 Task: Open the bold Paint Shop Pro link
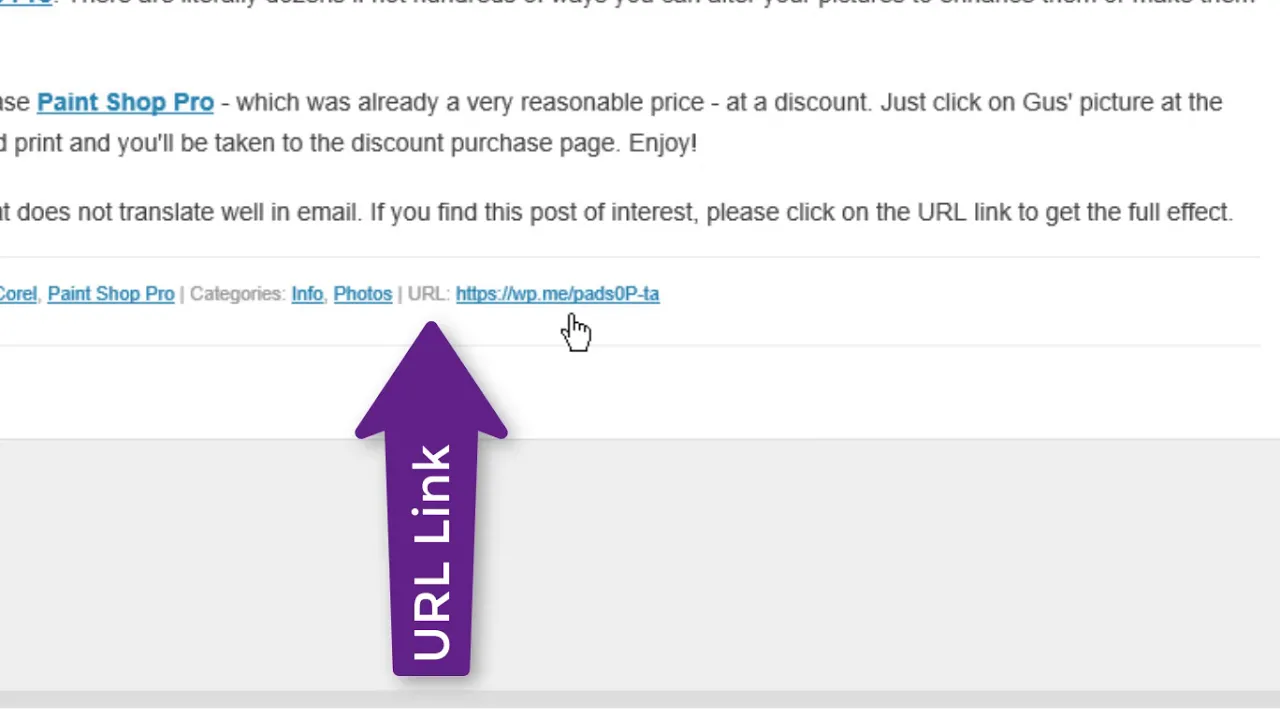[125, 102]
